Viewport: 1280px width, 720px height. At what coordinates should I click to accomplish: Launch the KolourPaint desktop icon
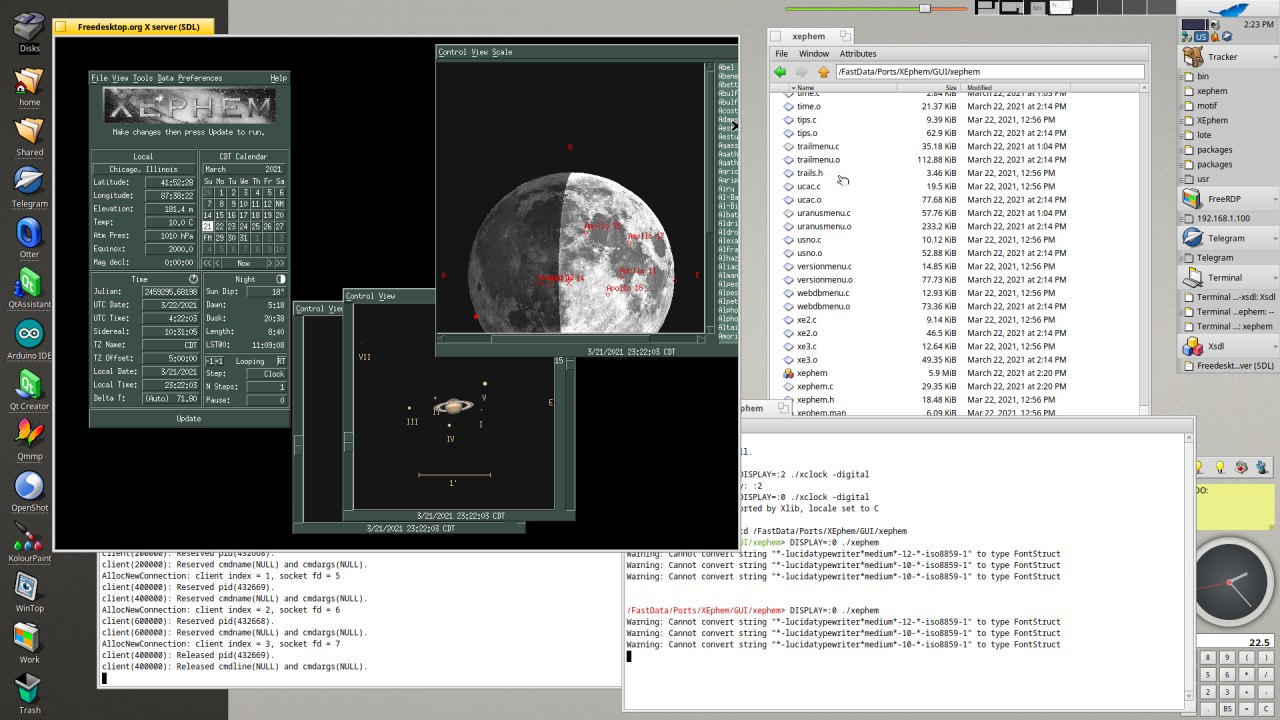[x=29, y=543]
